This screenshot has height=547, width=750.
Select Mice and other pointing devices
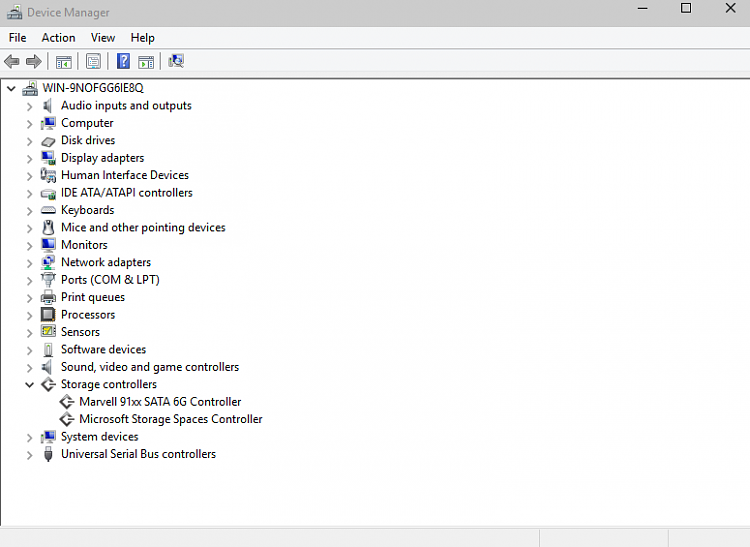tap(143, 228)
